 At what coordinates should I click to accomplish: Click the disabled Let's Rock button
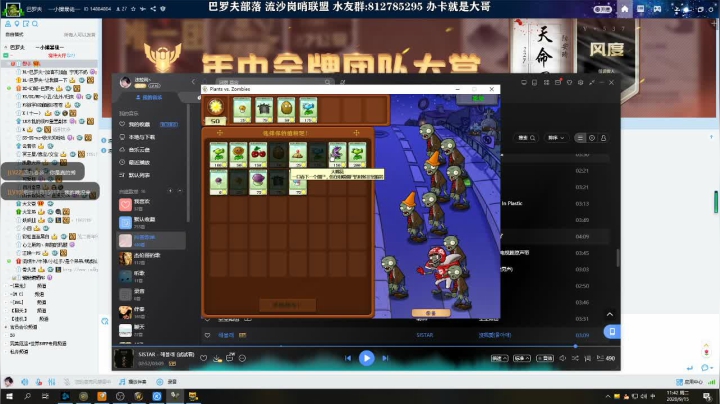(287, 305)
